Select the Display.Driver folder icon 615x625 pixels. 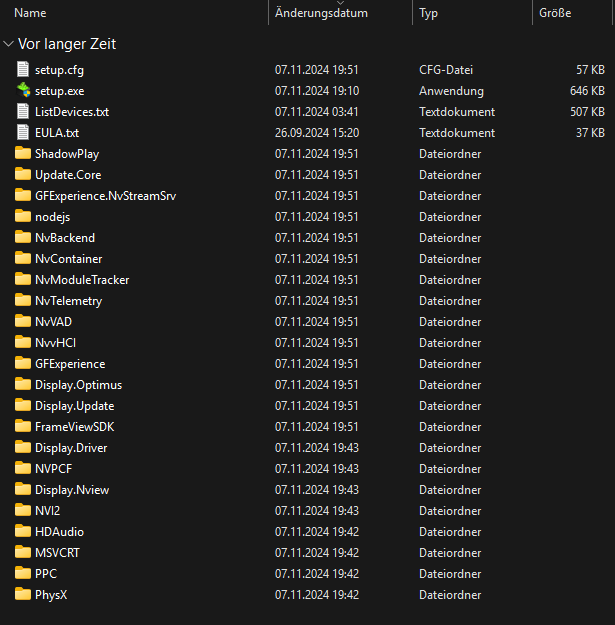[23, 448]
